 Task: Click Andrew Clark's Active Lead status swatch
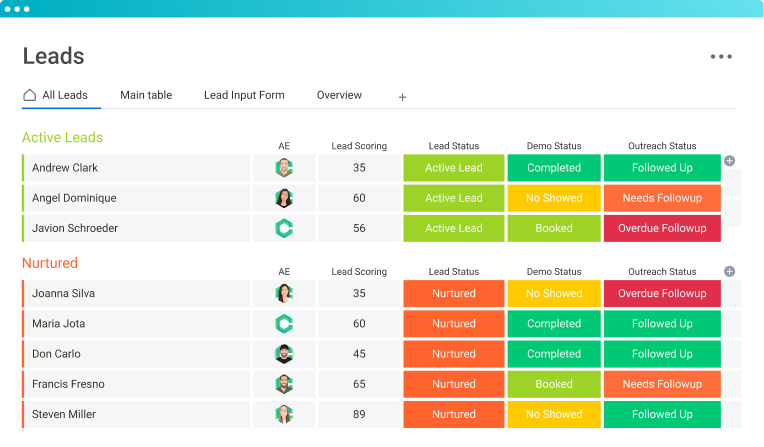click(453, 168)
